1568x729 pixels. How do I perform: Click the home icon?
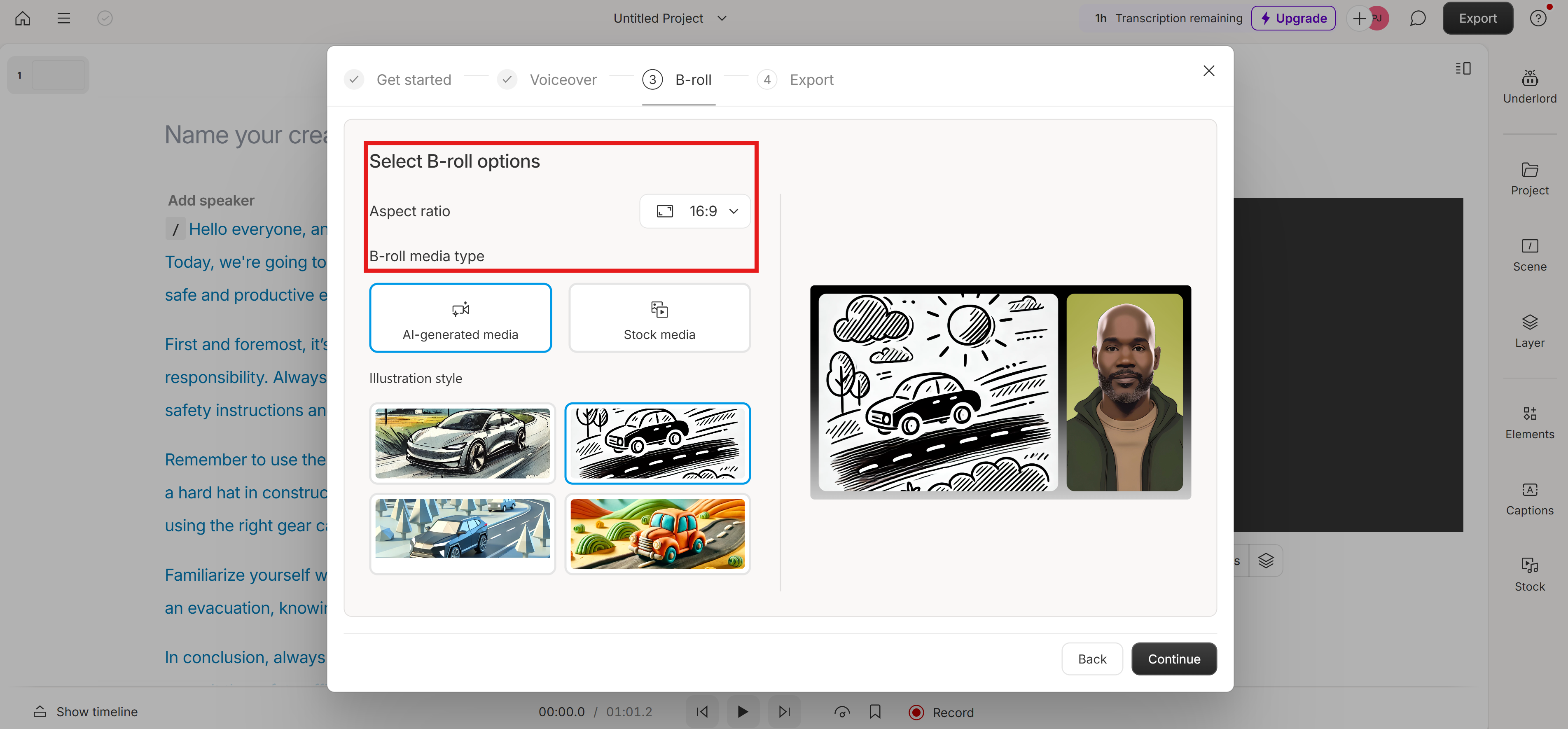tap(23, 18)
